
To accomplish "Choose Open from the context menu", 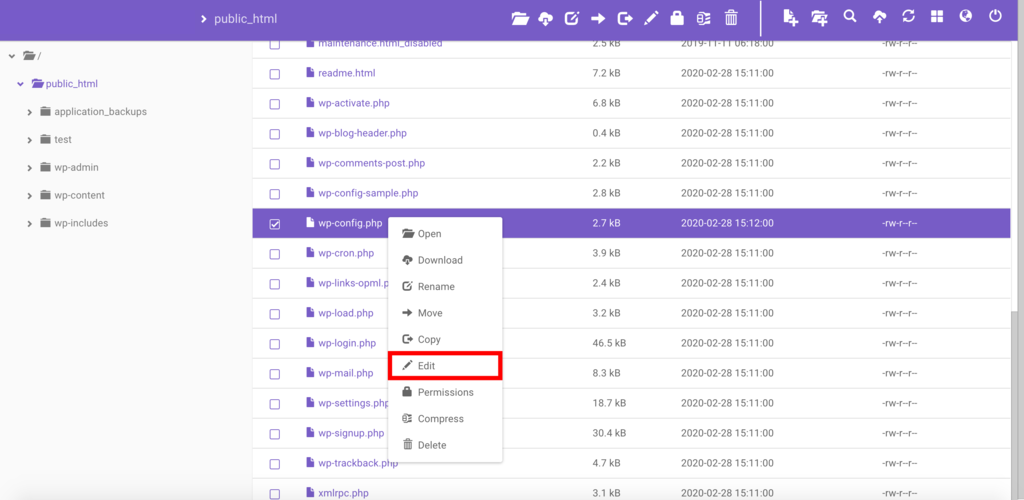I will [x=445, y=234].
